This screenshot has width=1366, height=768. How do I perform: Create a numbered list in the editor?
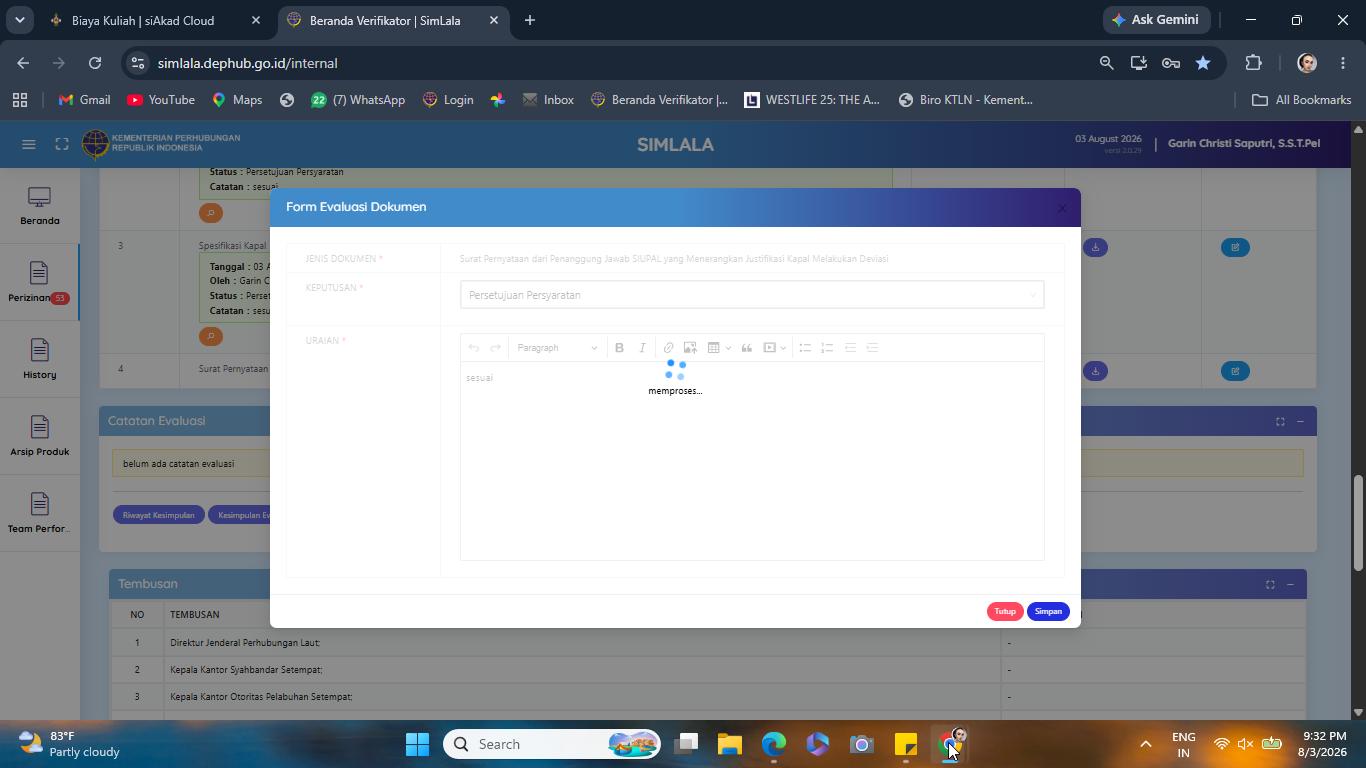click(827, 348)
